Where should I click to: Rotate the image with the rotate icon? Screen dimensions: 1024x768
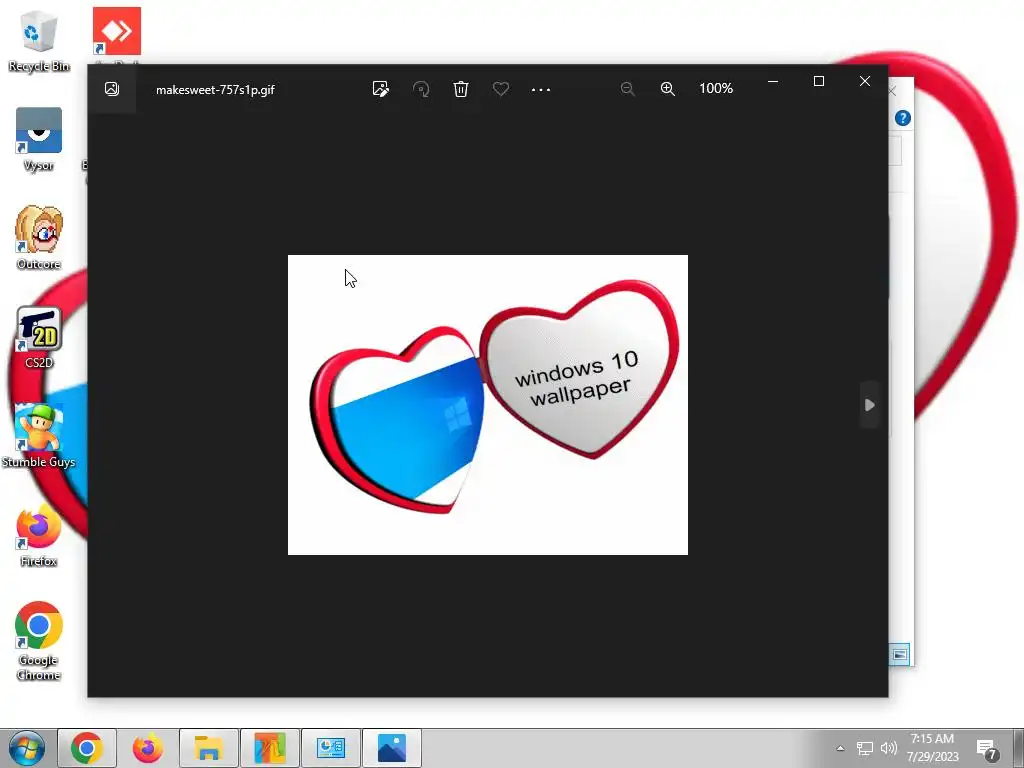pos(421,89)
